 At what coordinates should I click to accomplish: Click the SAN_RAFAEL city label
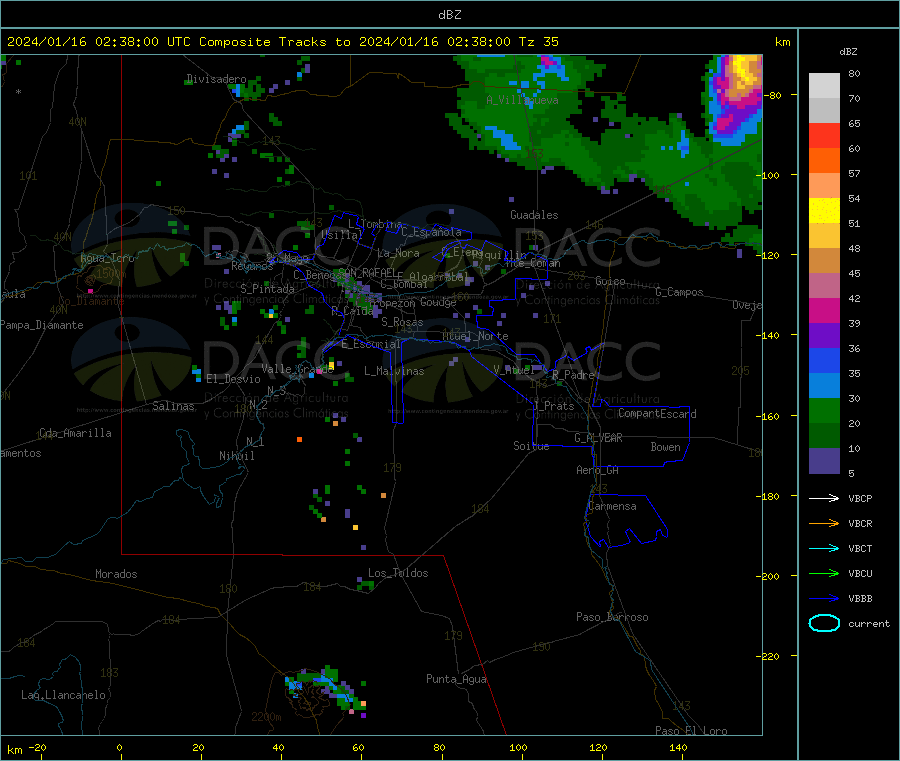pos(367,272)
